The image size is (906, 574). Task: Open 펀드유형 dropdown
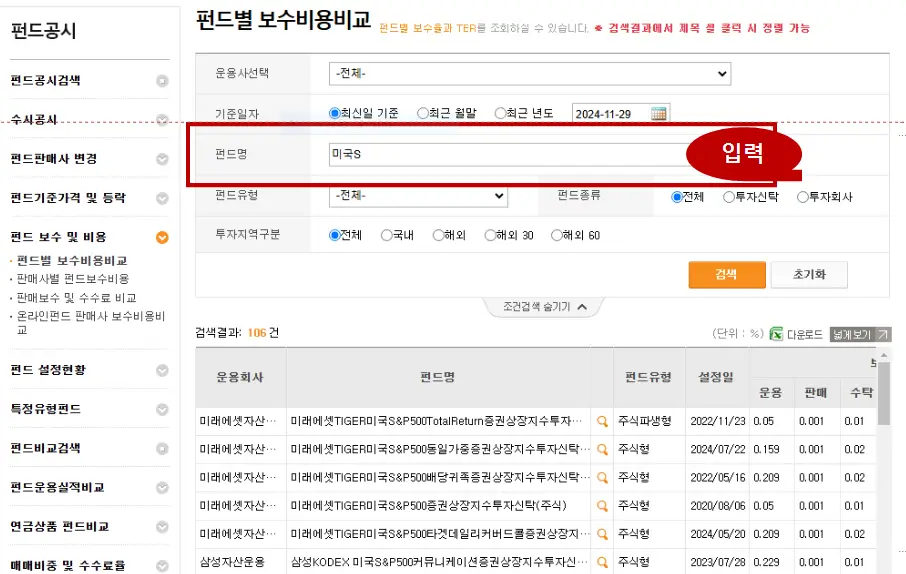pos(418,195)
